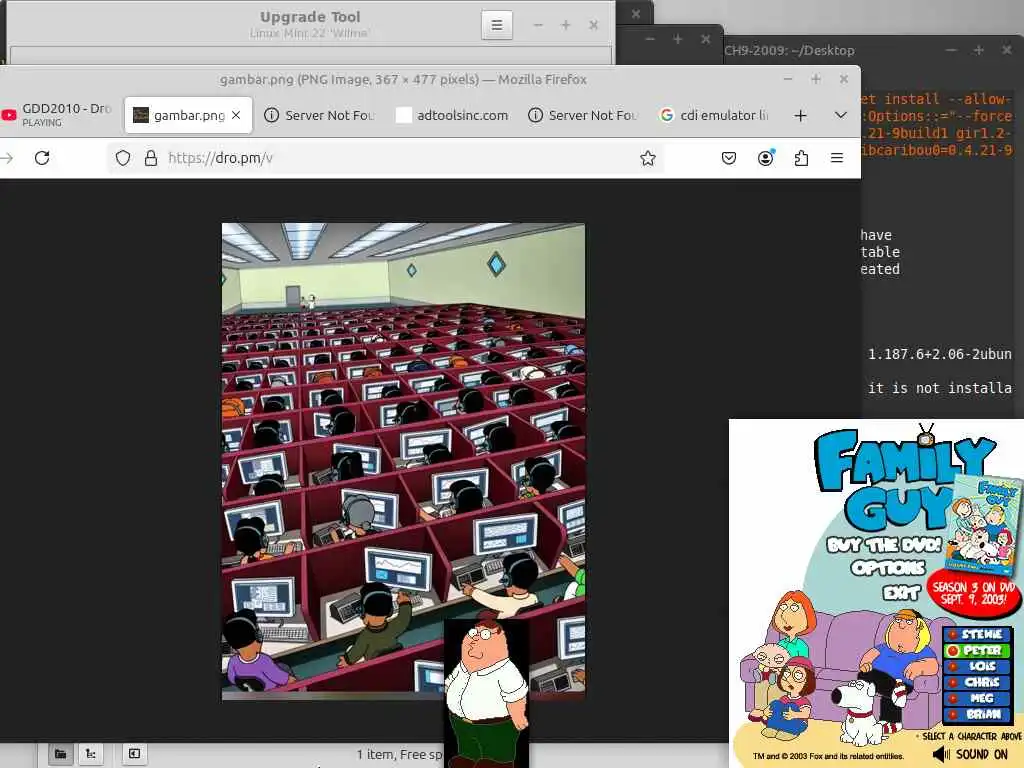Click OPTIONS in the Family Guy window
Screen dimensions: 1024x768
click(x=888, y=568)
